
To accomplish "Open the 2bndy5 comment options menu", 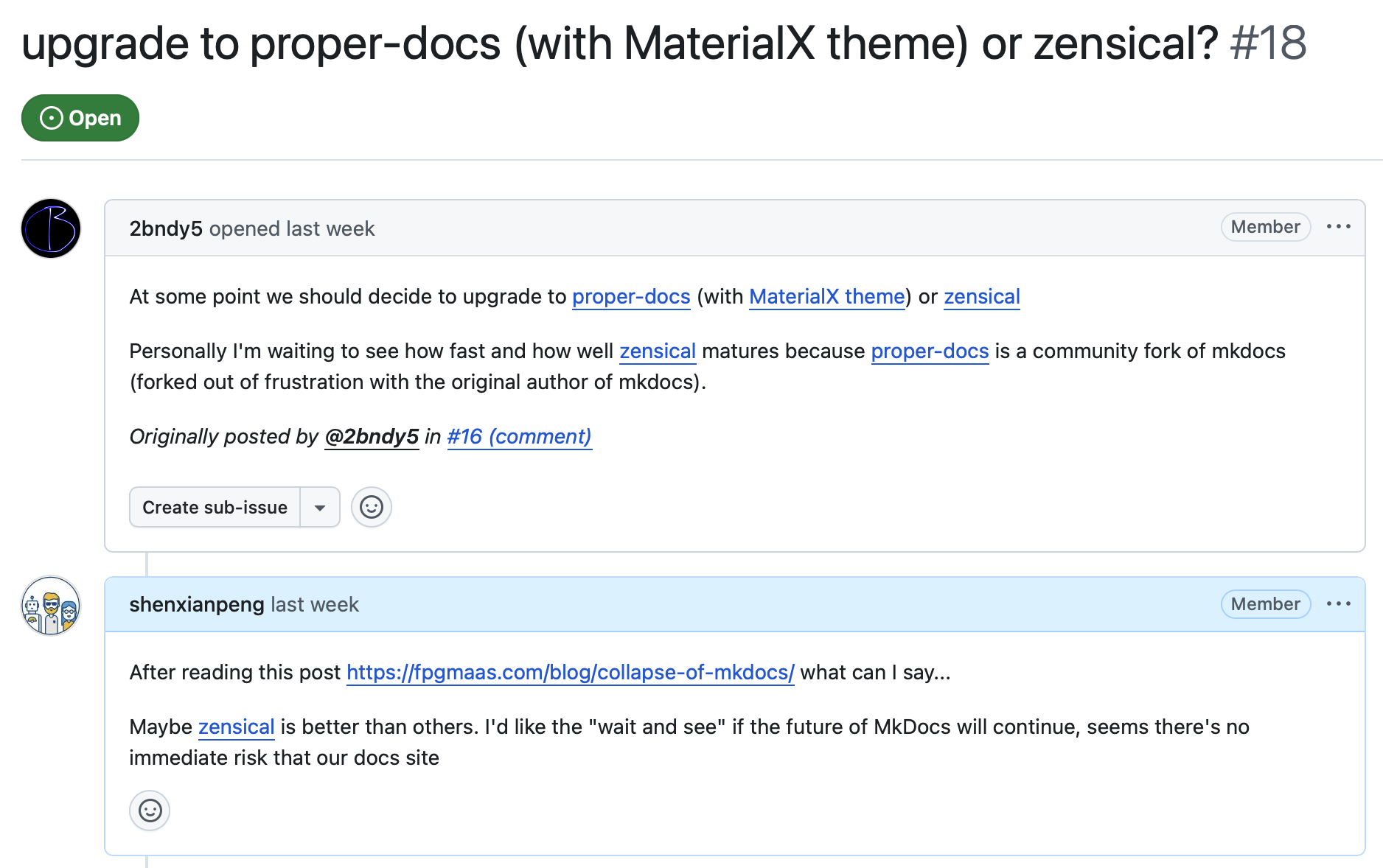I will 1338,227.
